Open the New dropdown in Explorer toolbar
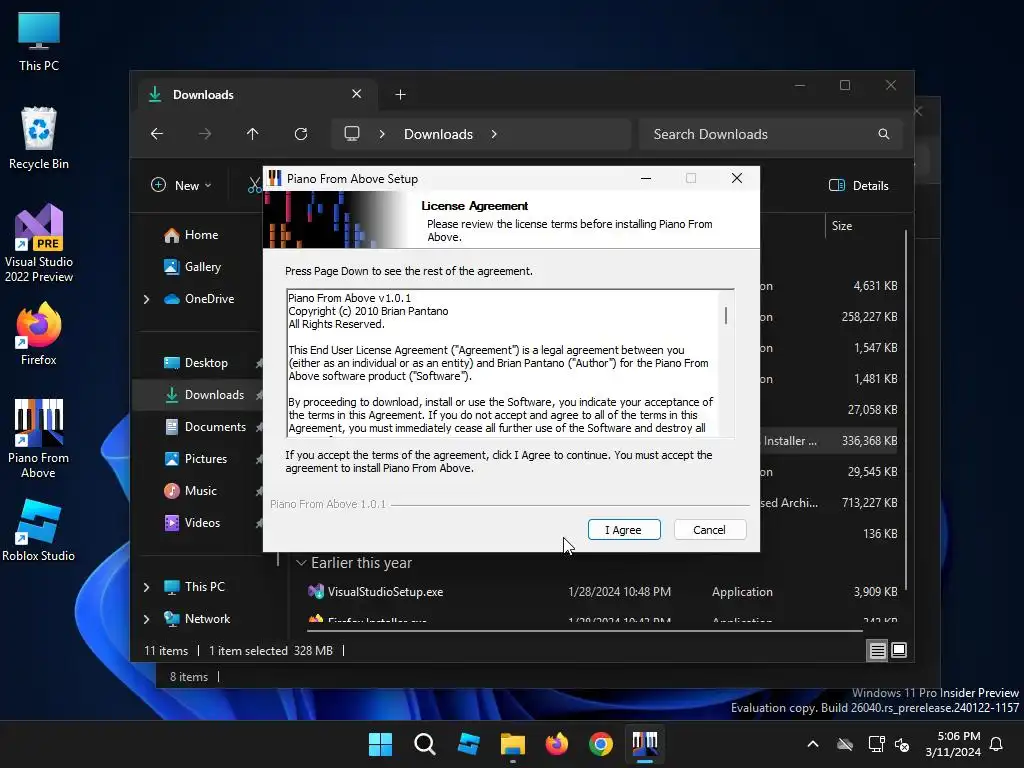 [x=181, y=185]
